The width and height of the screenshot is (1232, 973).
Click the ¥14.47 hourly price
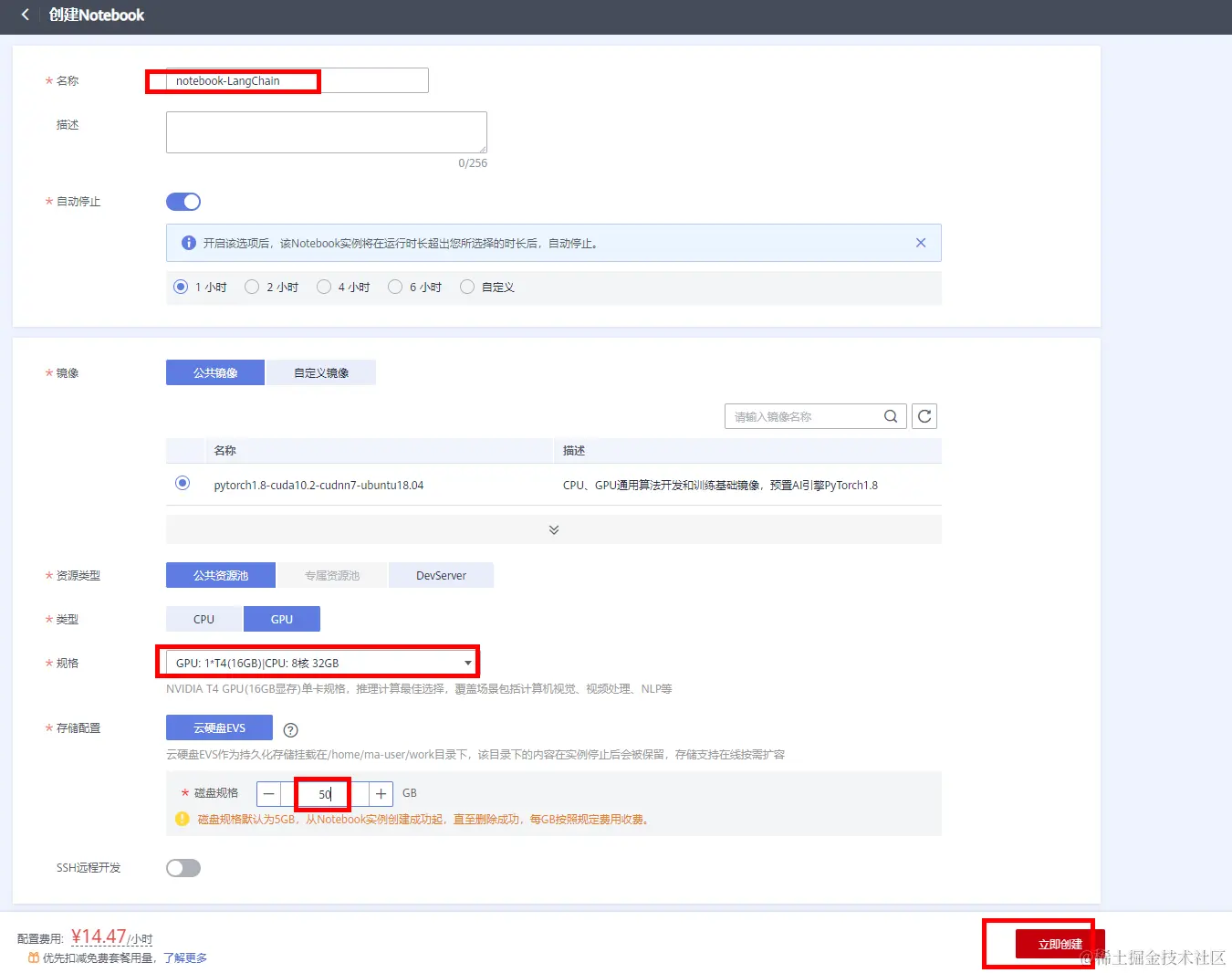click(99, 936)
